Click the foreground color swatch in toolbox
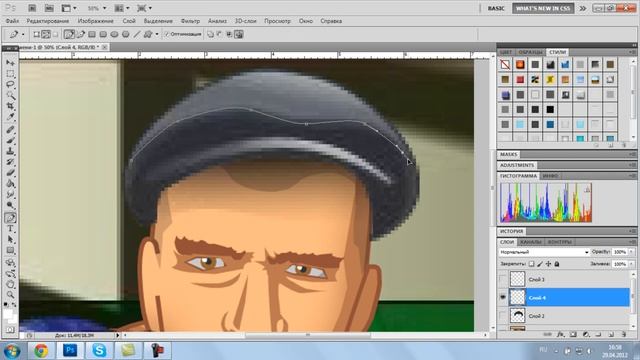Viewport: 640px width, 360px height. tap(8, 313)
